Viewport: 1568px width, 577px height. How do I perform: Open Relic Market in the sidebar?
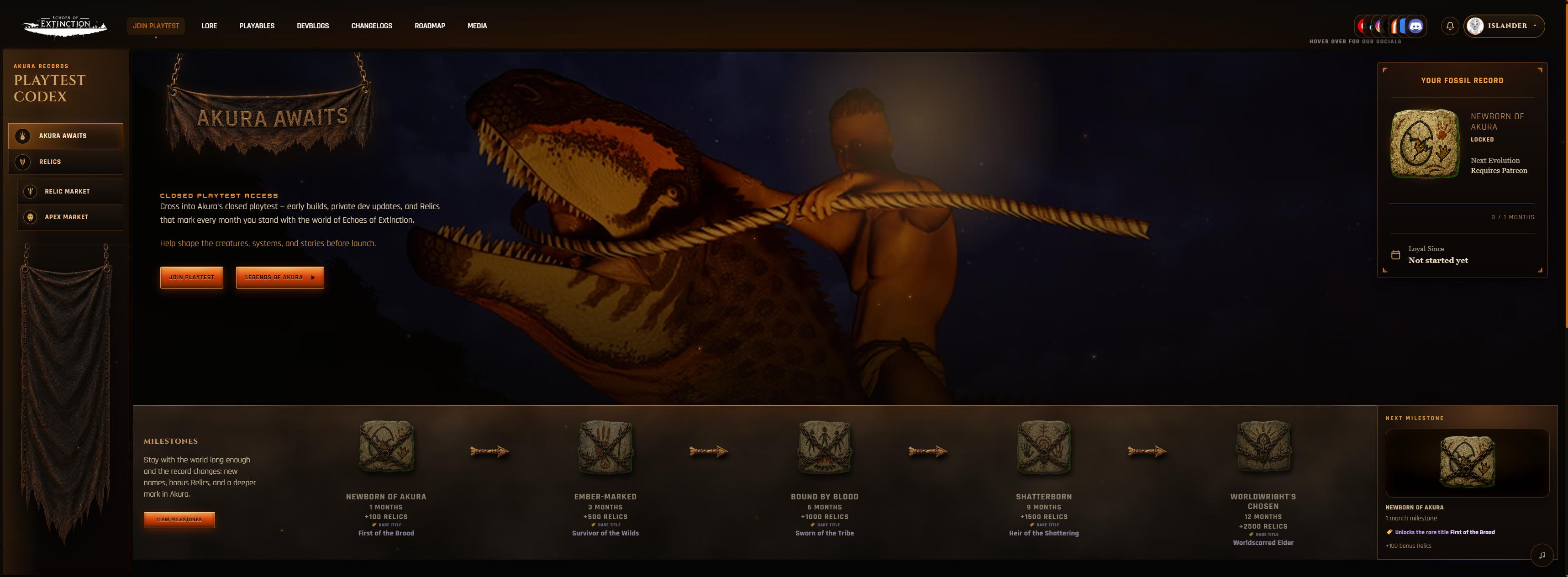(x=71, y=191)
